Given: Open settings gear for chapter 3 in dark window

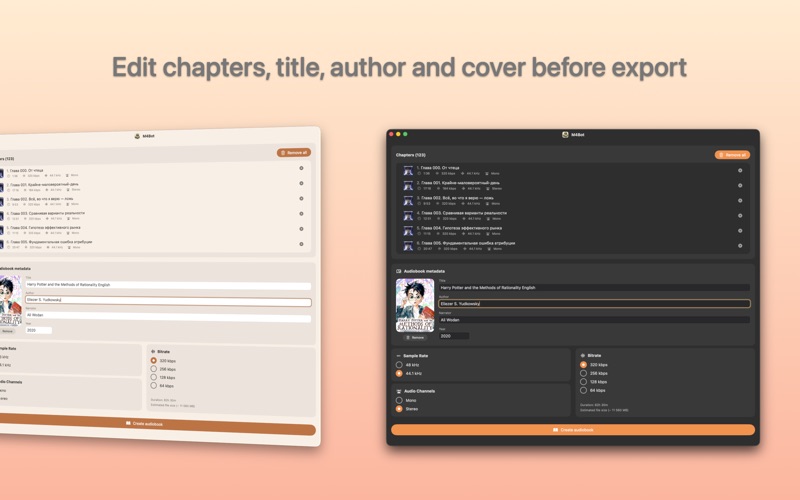Looking at the screenshot, I should coord(740,201).
